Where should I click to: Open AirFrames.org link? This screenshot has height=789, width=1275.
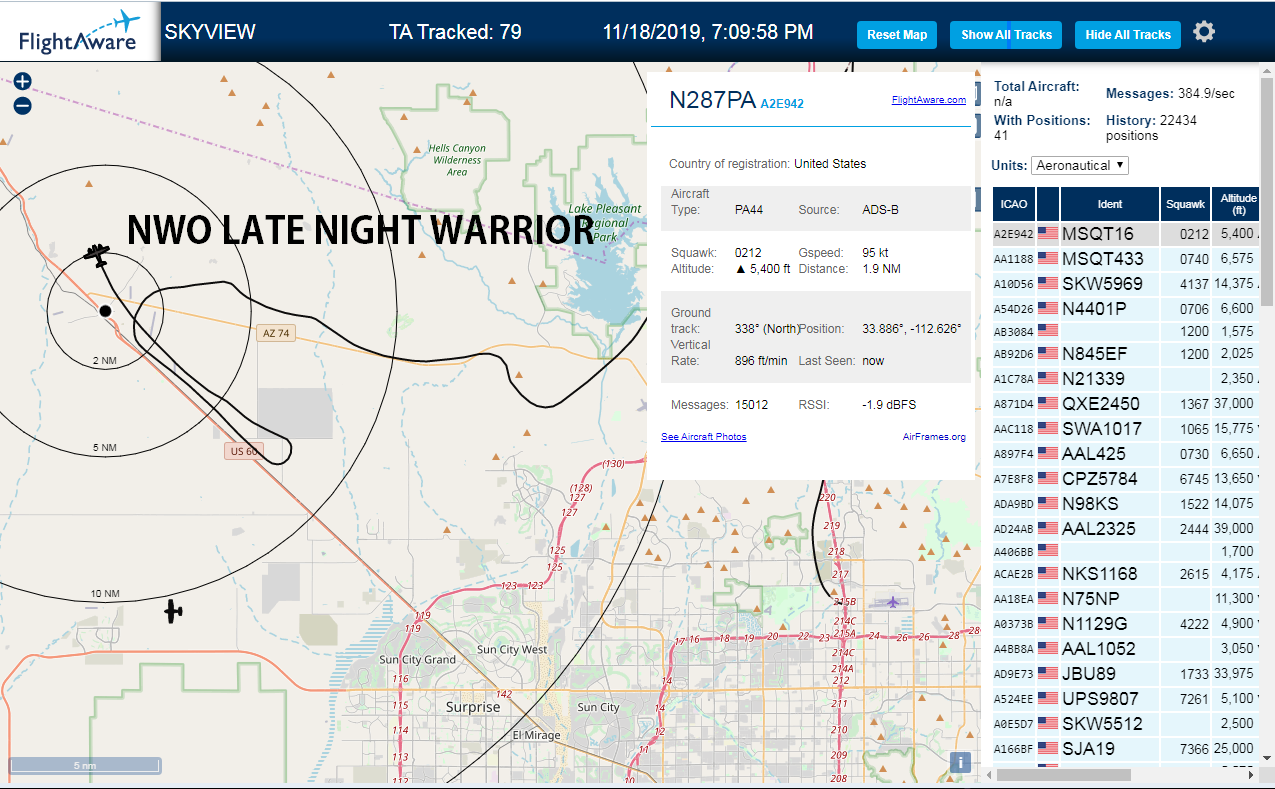[x=934, y=437]
